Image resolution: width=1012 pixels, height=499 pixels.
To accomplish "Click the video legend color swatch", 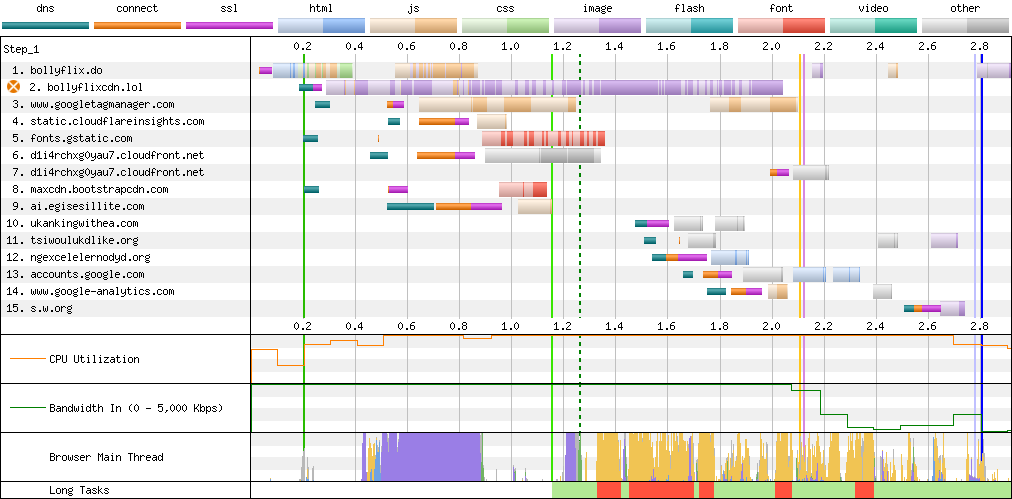I will (x=873, y=25).
